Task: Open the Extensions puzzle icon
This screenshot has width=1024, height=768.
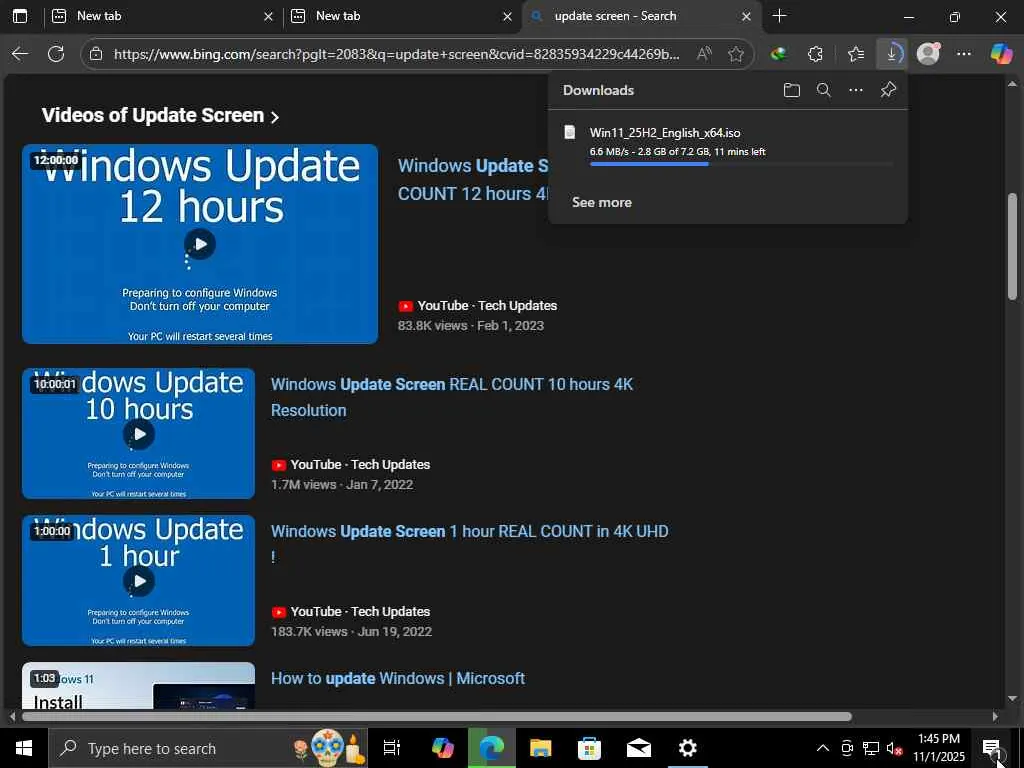Action: (815, 54)
